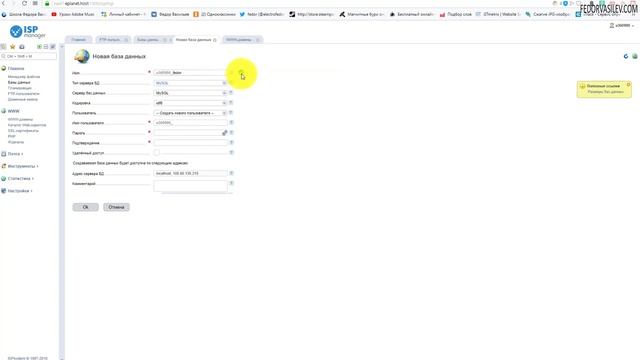Click help icon next to Имя пользователя field
The height and width of the screenshot is (360, 640).
231,122
